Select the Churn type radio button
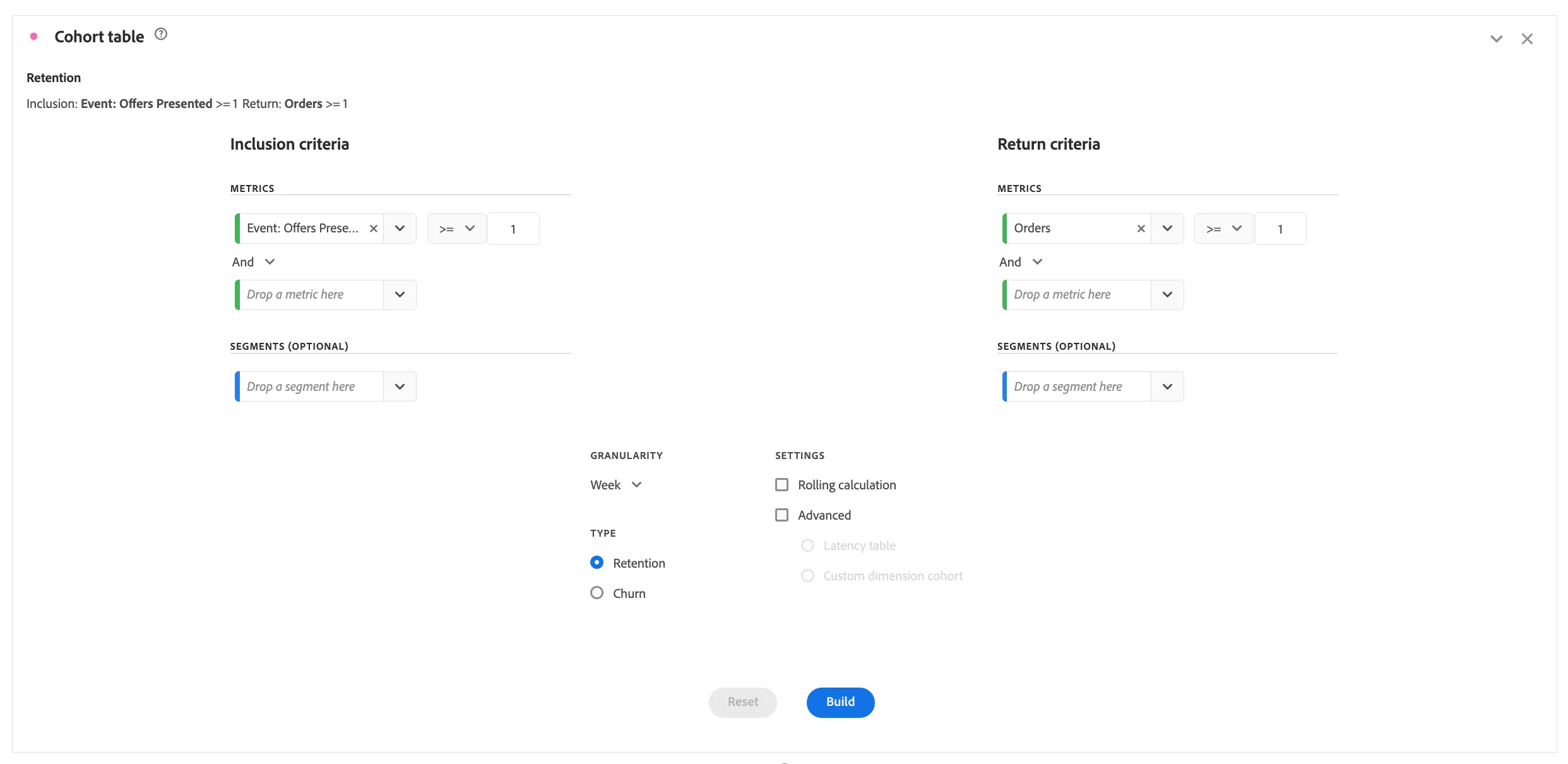Screen dimensions: 1568x764 click(x=597, y=592)
